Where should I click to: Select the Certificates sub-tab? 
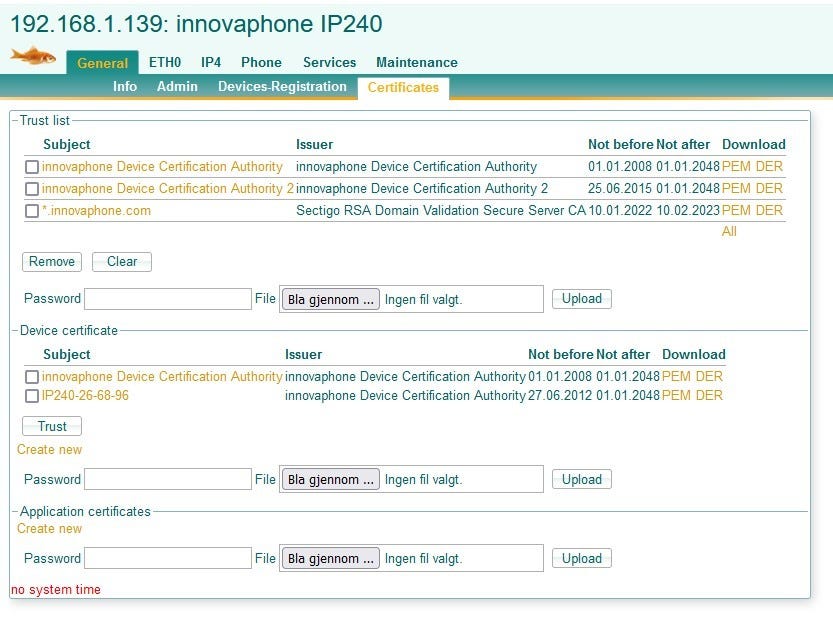coord(403,87)
